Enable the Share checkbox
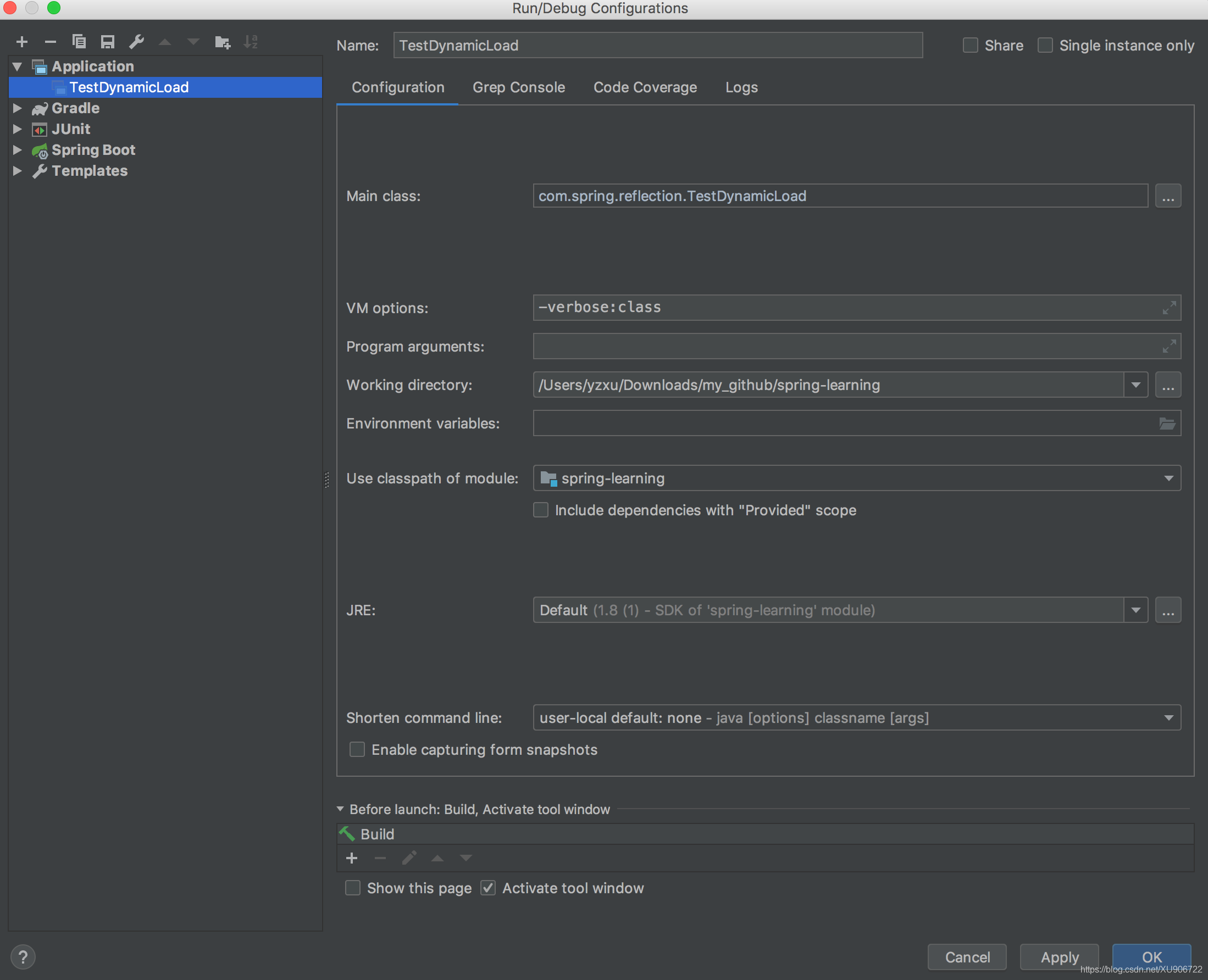The width and height of the screenshot is (1208, 980). (970, 45)
